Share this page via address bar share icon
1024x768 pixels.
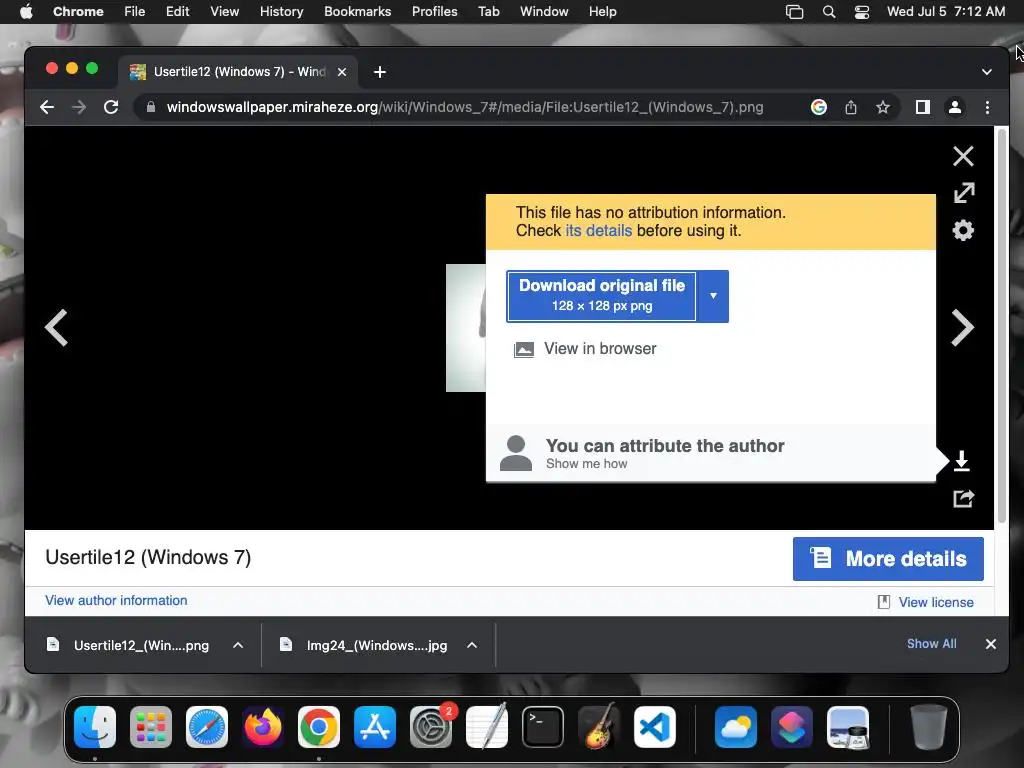(x=850, y=107)
